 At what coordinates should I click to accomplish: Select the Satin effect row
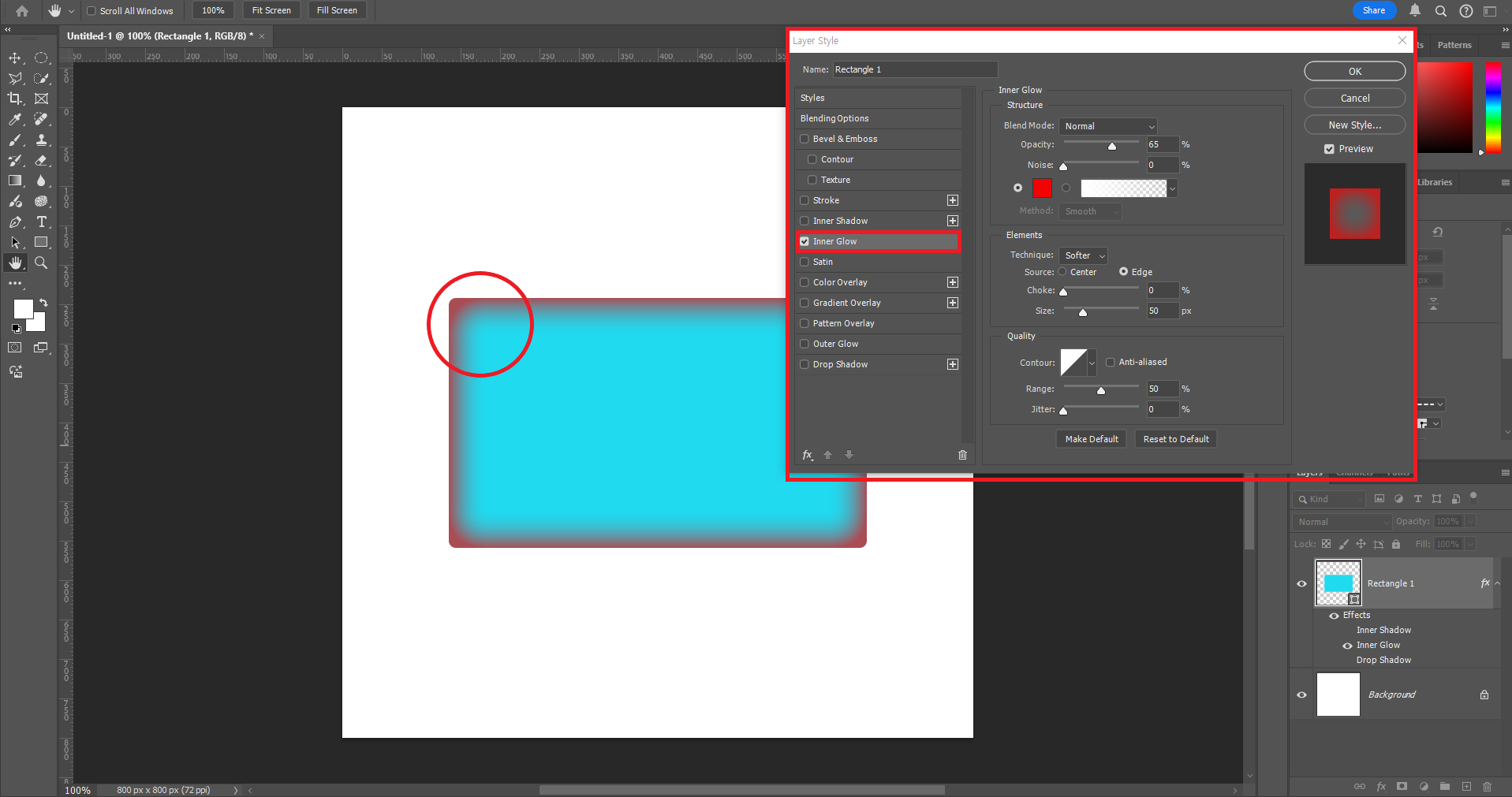pyautogui.click(x=878, y=262)
